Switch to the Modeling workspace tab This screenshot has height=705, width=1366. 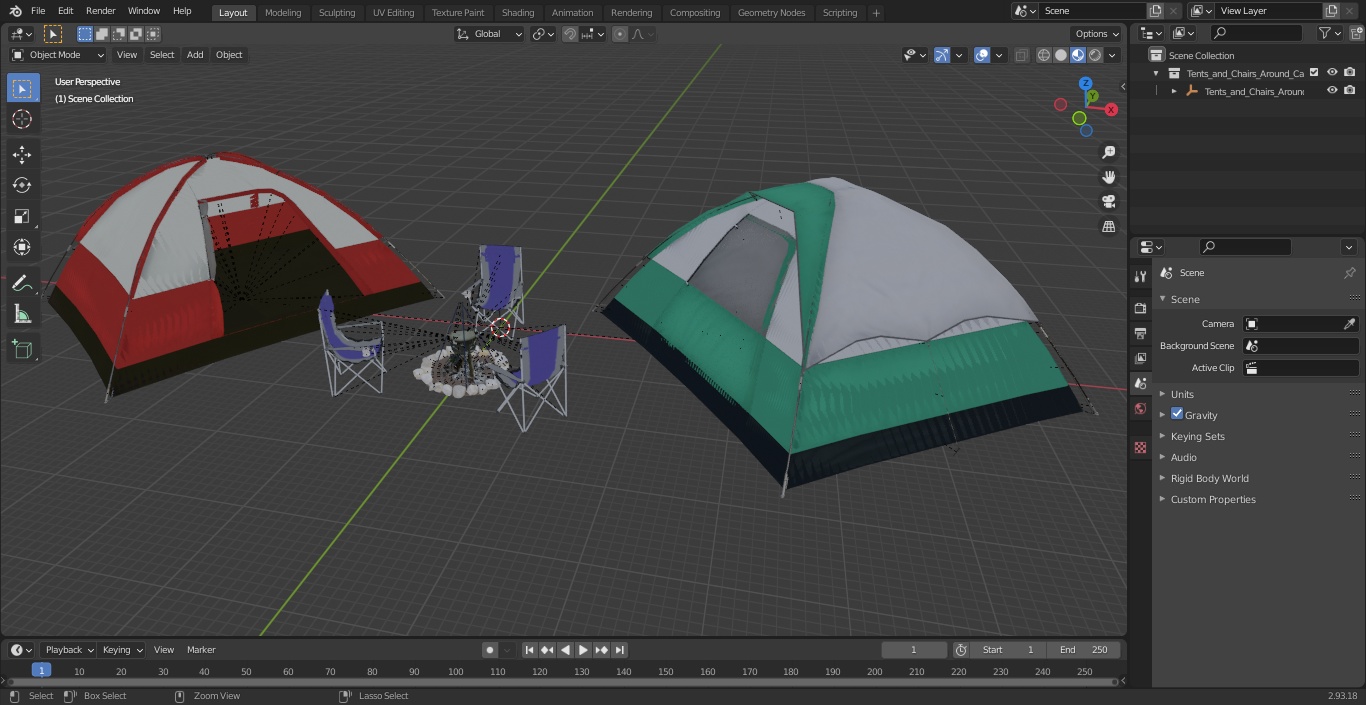[x=283, y=12]
